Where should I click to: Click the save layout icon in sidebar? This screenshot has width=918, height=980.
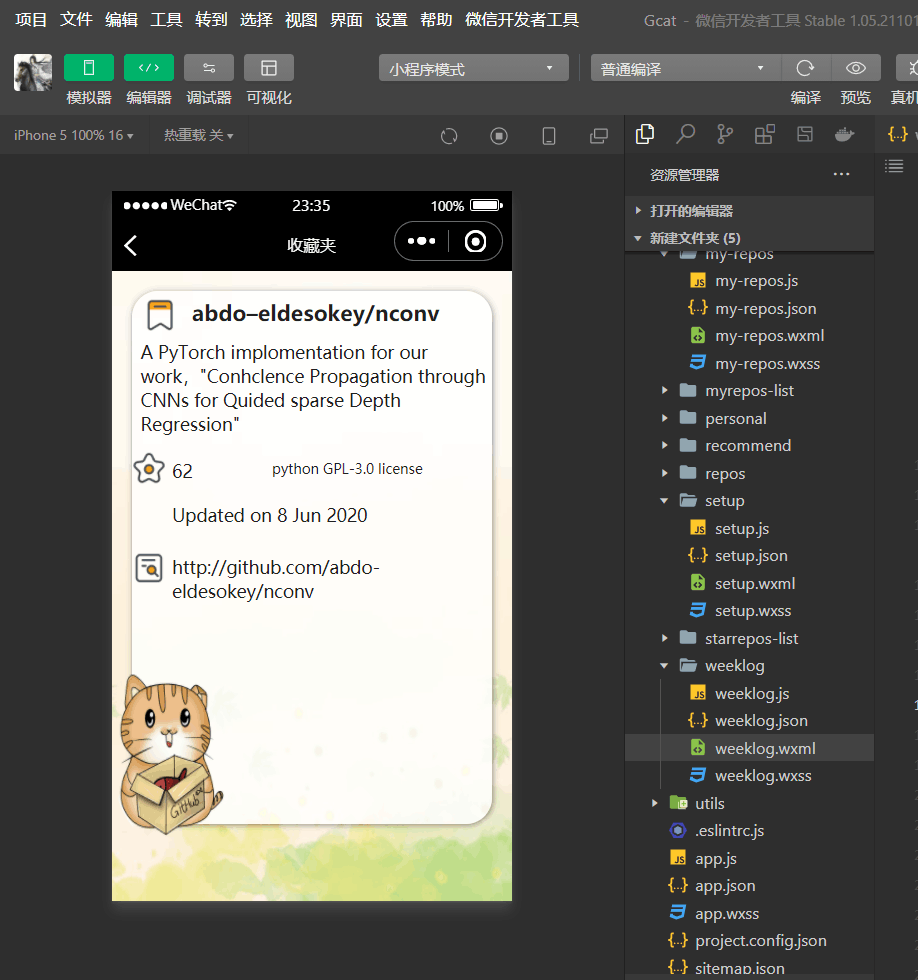(805, 134)
